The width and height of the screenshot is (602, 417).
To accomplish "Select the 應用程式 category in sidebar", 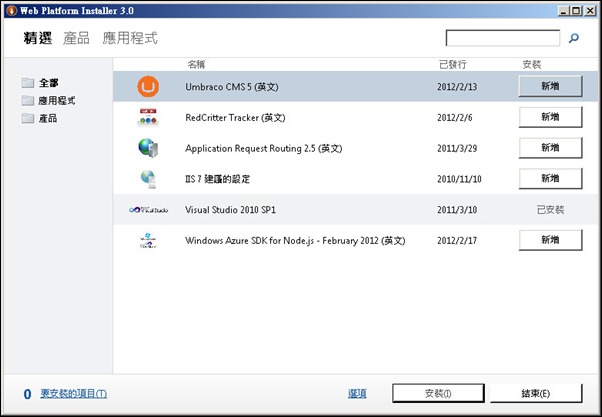I will click(x=56, y=101).
